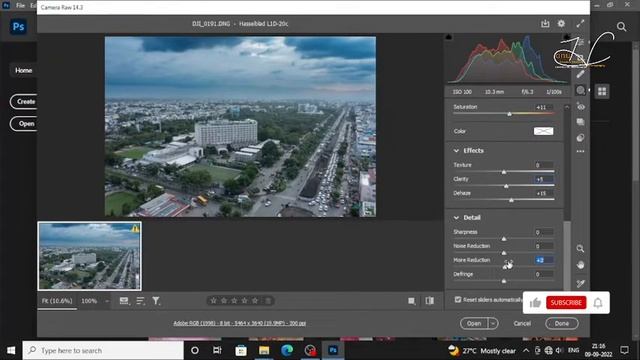Select the Zoom tool in the right toolbar

click(580, 249)
